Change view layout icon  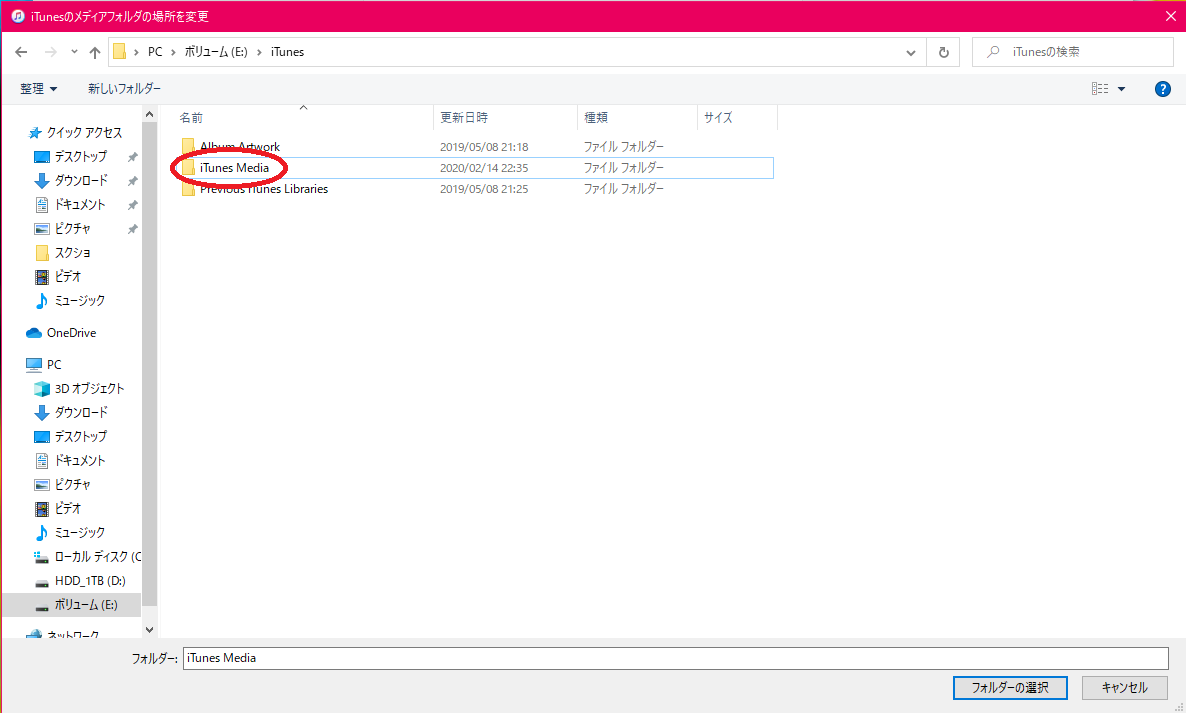(1100, 89)
